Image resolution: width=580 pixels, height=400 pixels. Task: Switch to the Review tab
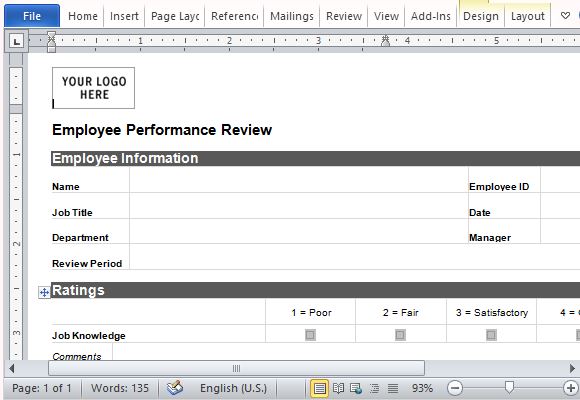(x=344, y=16)
